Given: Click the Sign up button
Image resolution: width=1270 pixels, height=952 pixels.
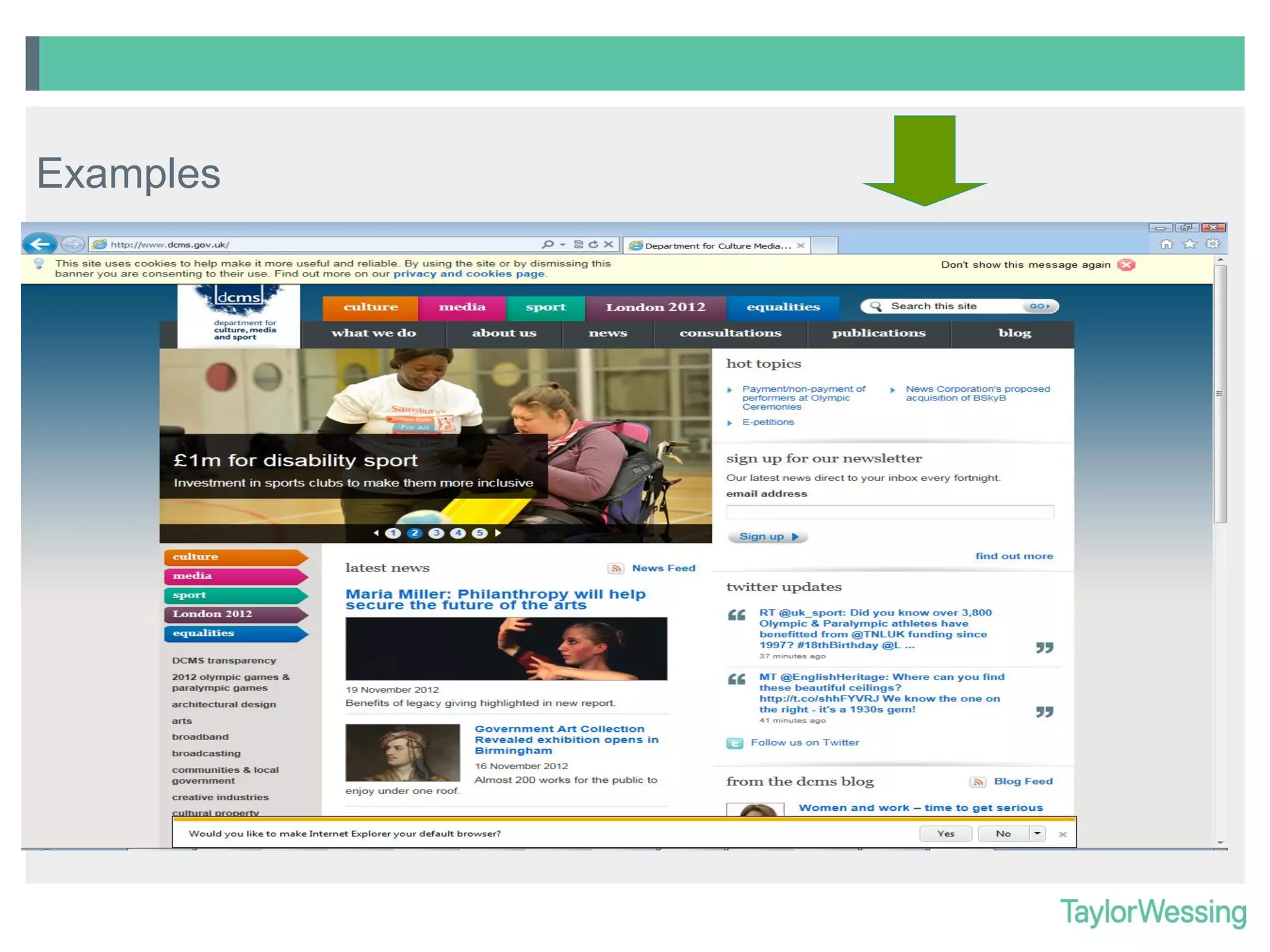Looking at the screenshot, I should (x=768, y=537).
